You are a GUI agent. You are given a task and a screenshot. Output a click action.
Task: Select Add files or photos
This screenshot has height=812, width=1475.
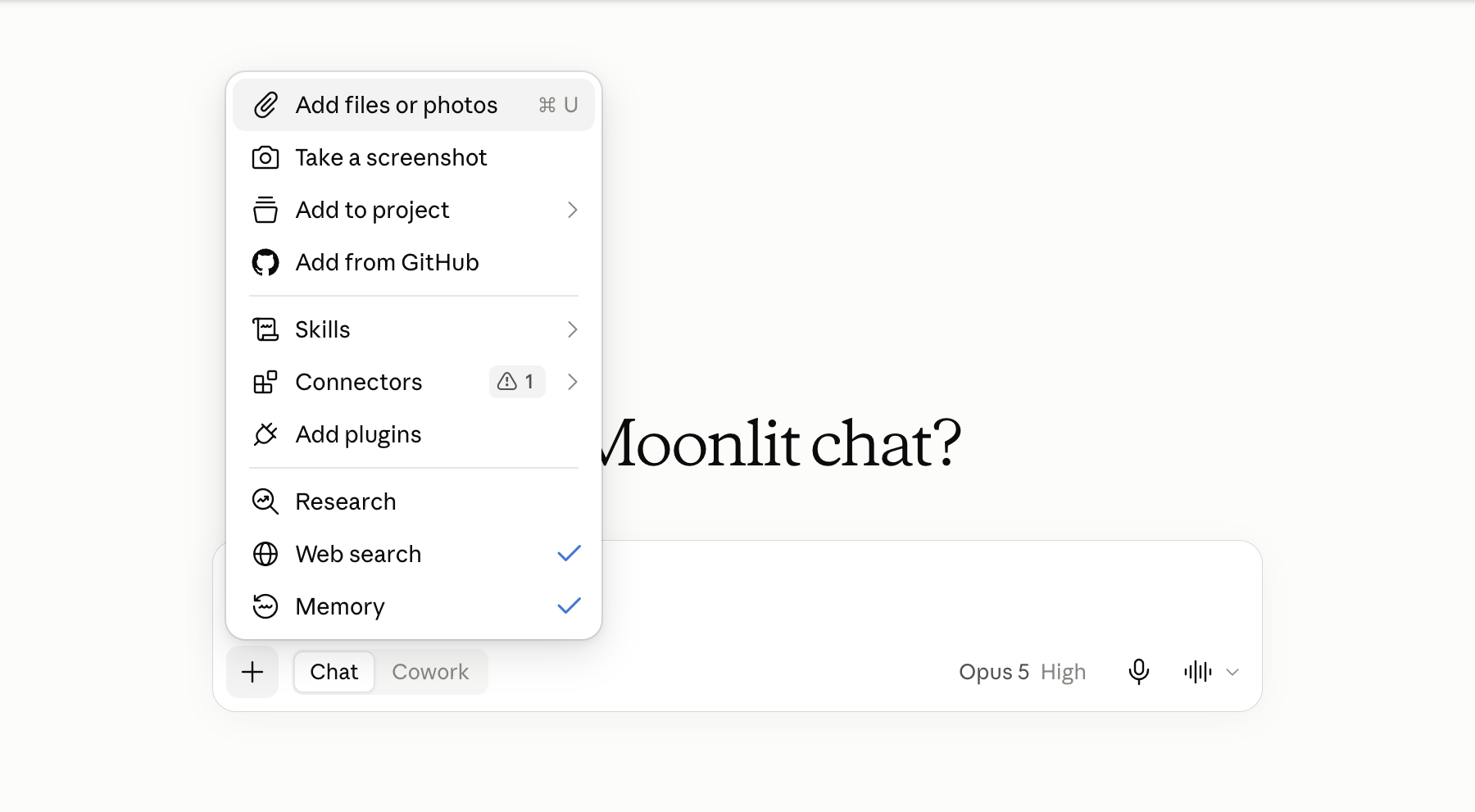point(414,105)
